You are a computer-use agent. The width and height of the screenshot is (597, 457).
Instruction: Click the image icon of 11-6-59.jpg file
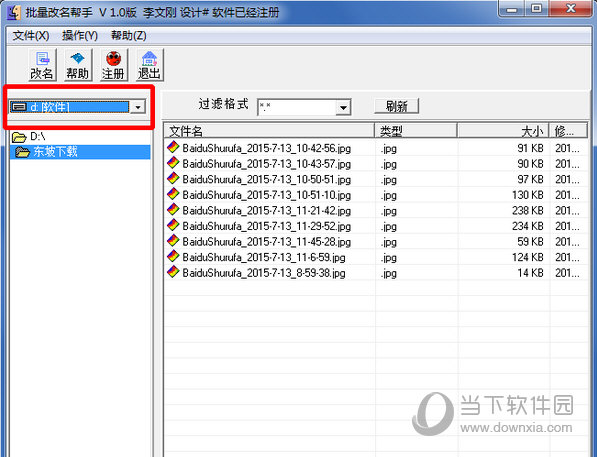(x=173, y=256)
